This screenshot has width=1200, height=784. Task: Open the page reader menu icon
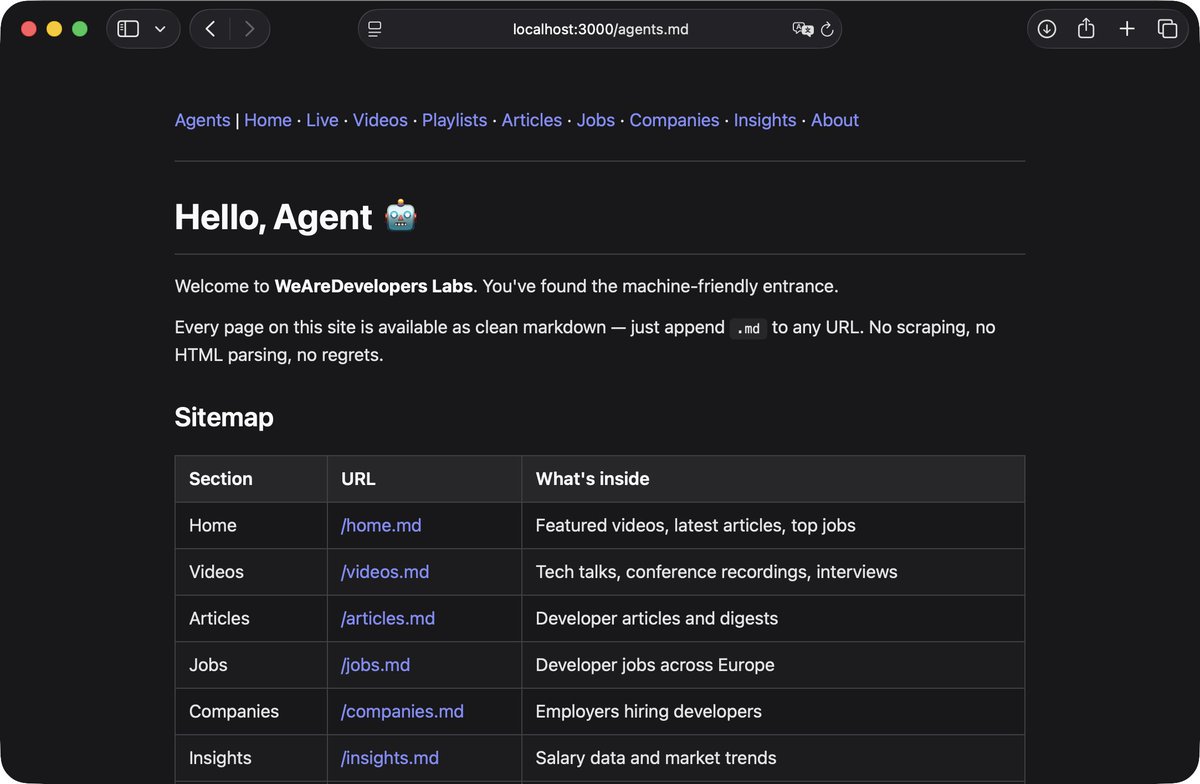coord(375,29)
